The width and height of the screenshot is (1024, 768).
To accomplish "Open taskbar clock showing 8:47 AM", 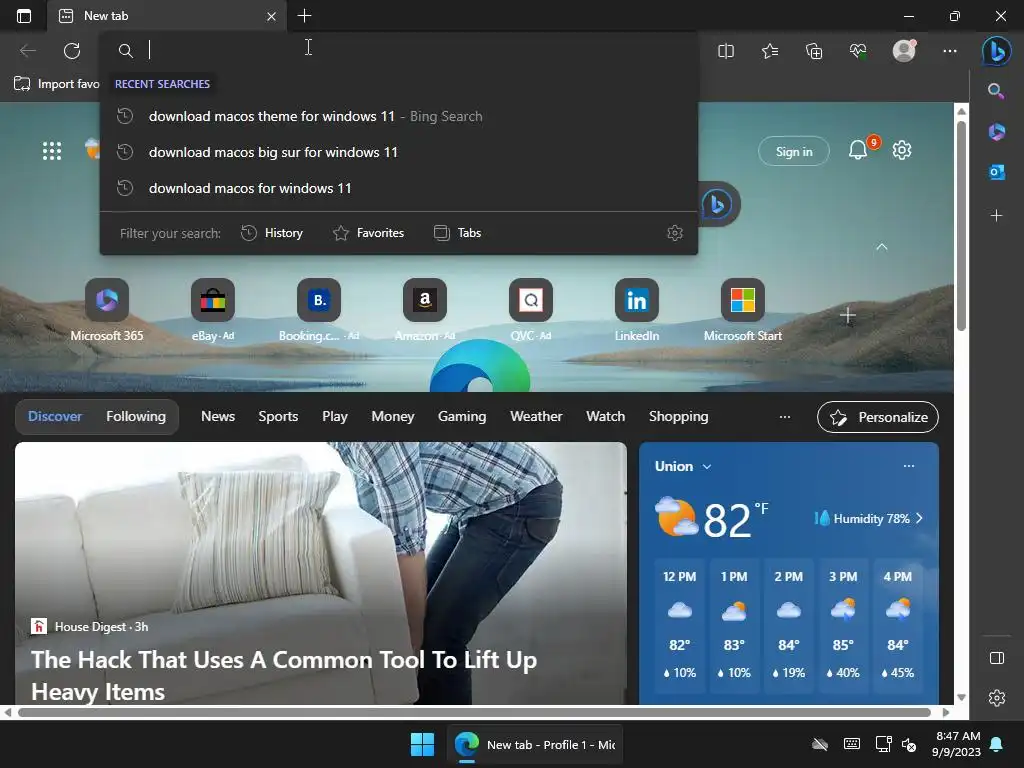I will coord(957,744).
